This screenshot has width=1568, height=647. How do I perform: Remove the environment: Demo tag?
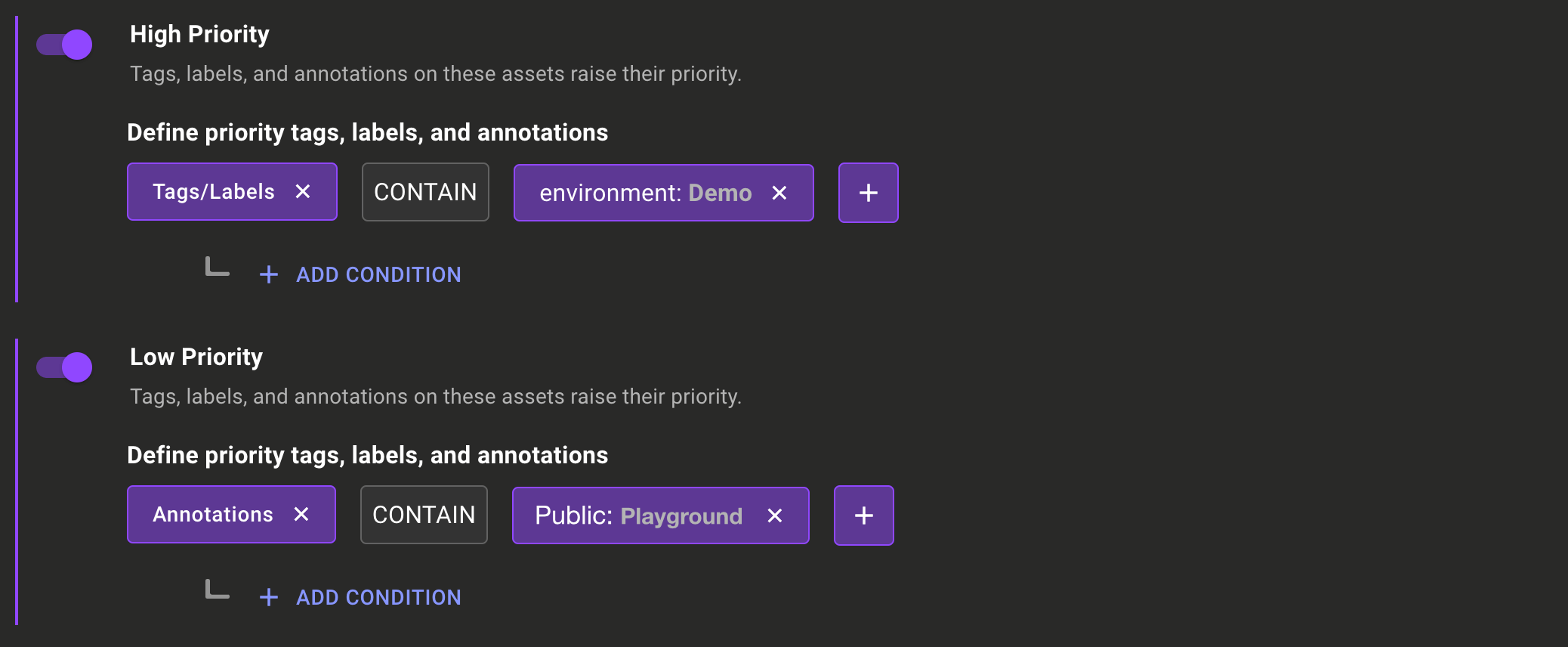(x=779, y=193)
